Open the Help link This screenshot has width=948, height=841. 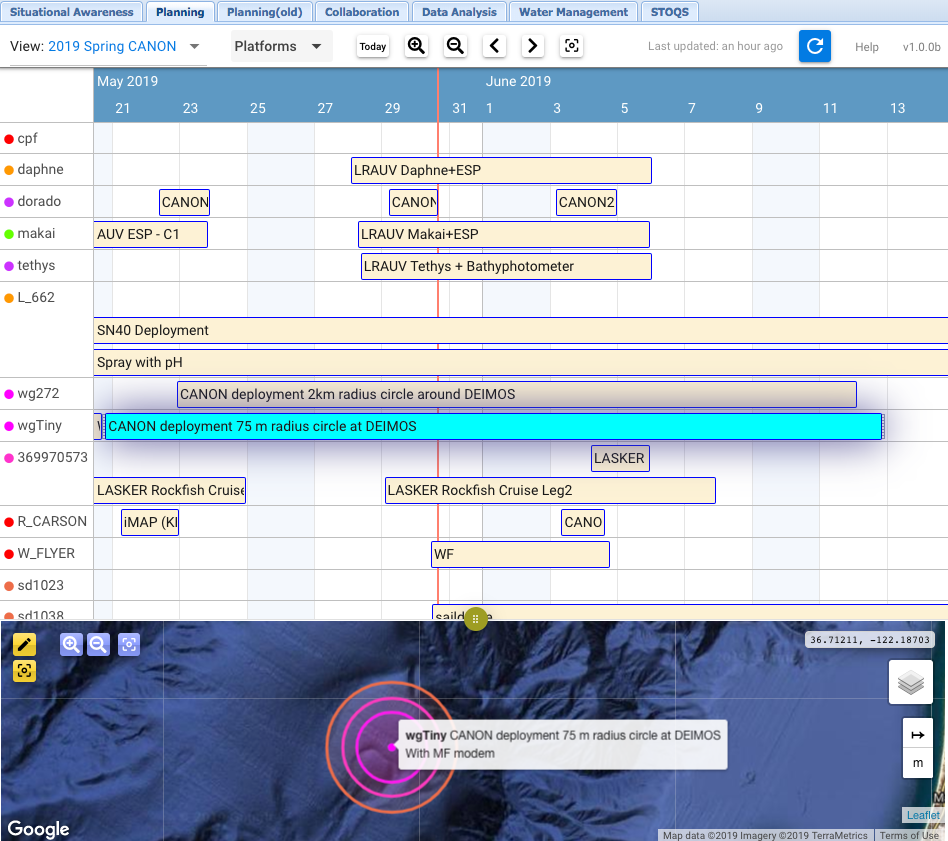(867, 47)
